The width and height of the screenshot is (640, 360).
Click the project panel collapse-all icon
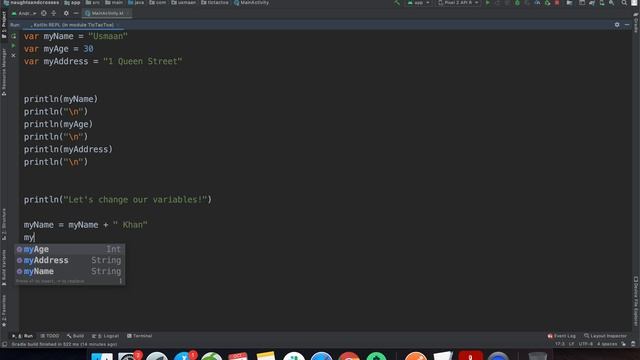coord(53,13)
